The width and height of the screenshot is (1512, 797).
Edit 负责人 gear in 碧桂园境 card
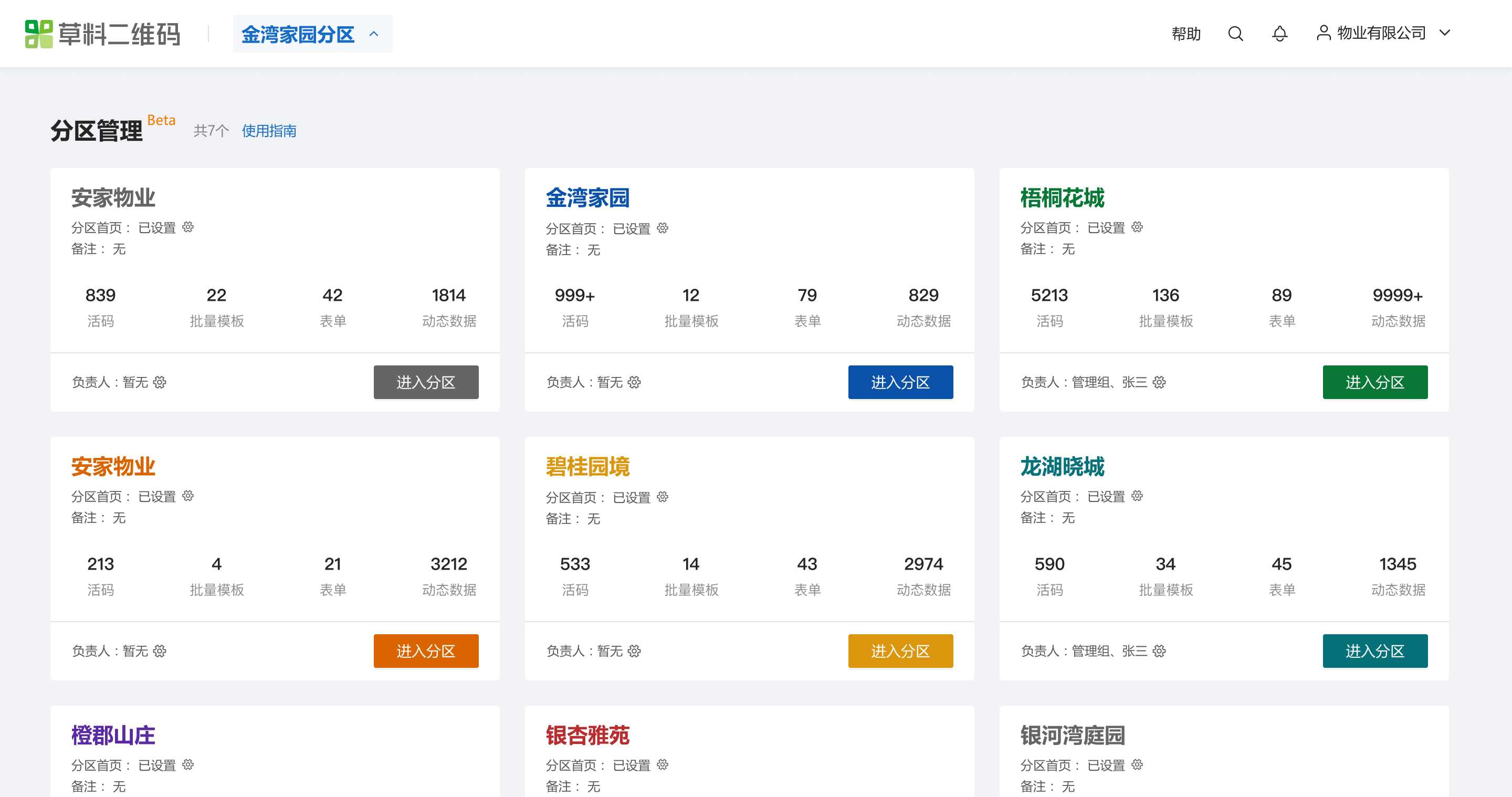tap(635, 652)
